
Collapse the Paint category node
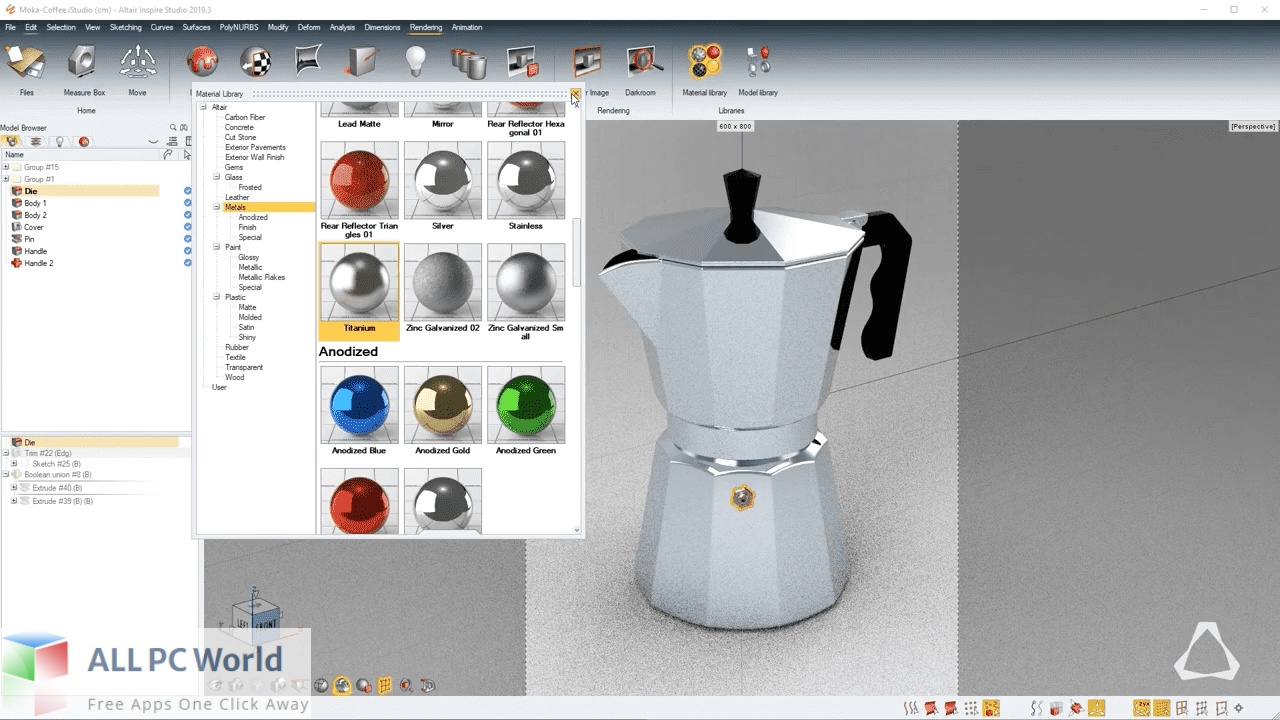click(216, 247)
